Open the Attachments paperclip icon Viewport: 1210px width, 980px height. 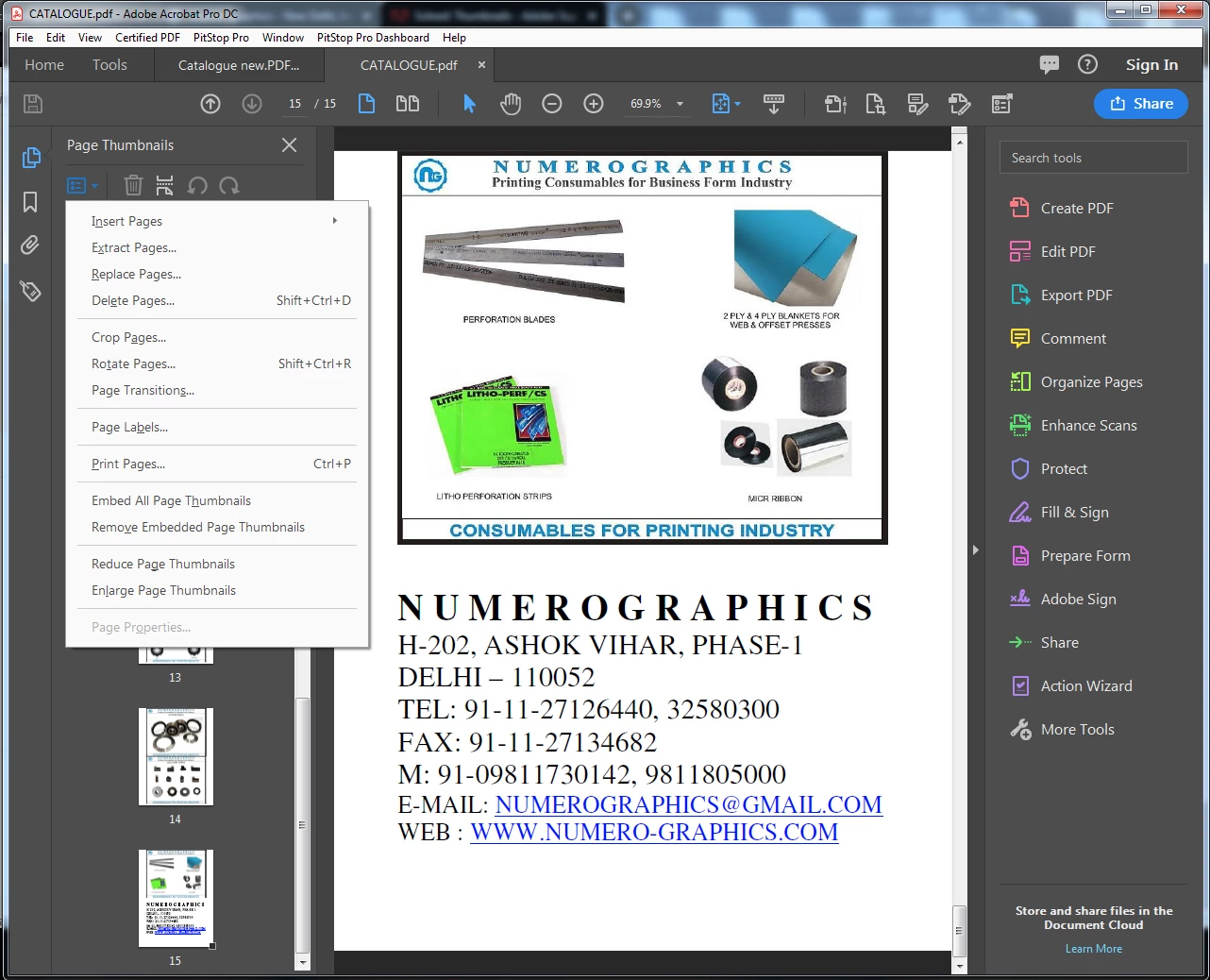(x=30, y=245)
